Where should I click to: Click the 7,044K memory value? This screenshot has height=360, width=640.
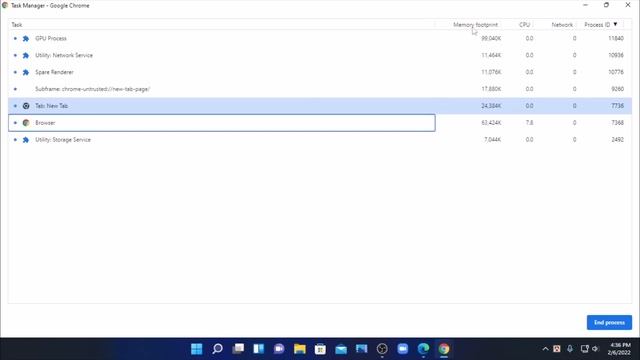click(x=492, y=140)
